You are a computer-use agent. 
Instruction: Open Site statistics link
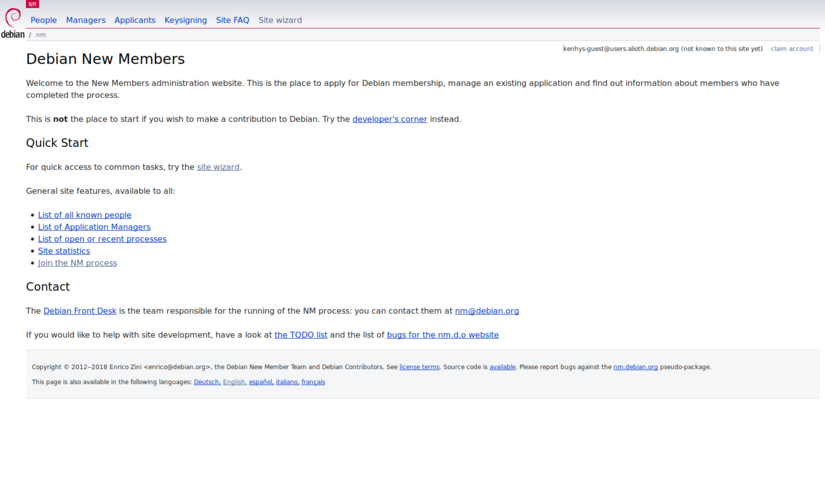click(x=64, y=251)
